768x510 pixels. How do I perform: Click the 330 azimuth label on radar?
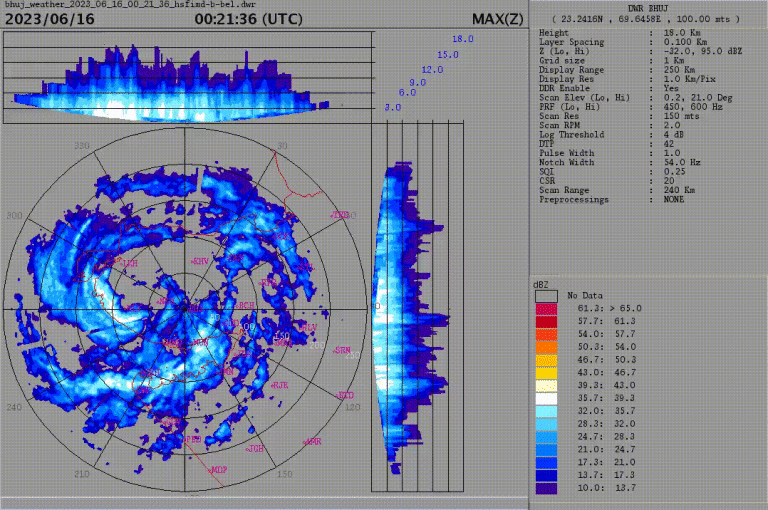(x=82, y=146)
